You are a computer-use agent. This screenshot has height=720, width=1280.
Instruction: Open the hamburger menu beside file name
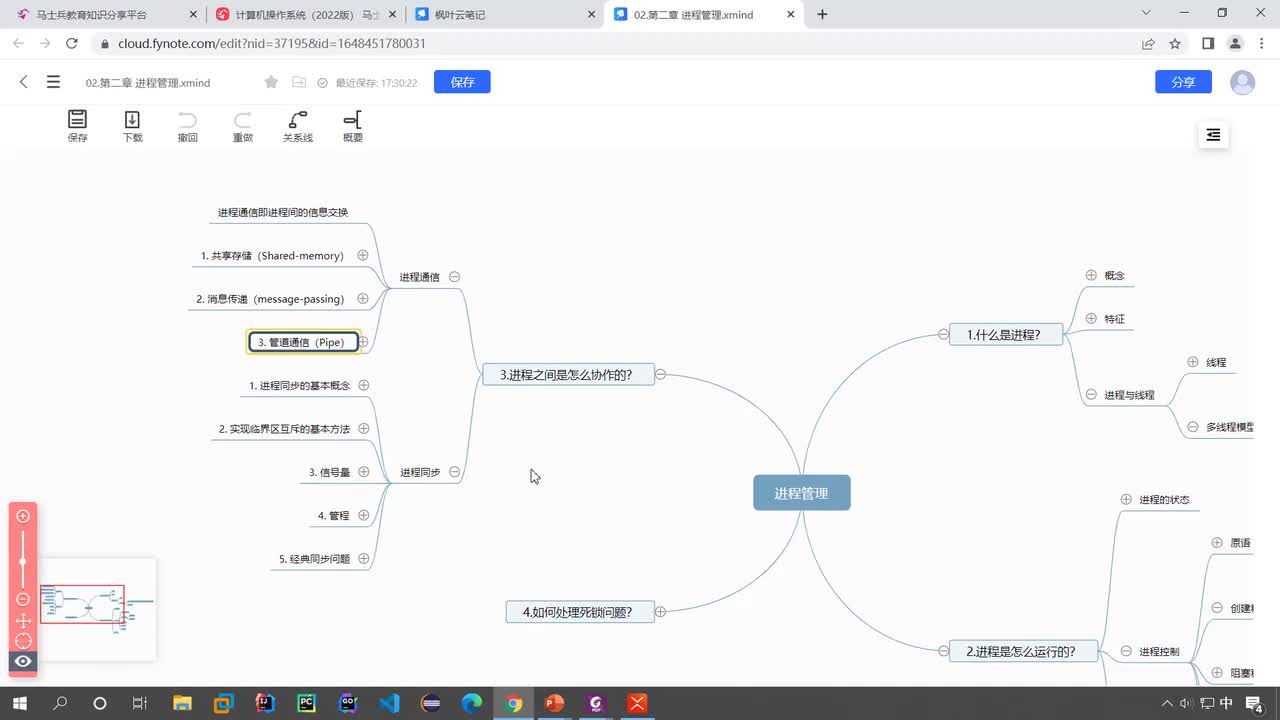tap(53, 82)
